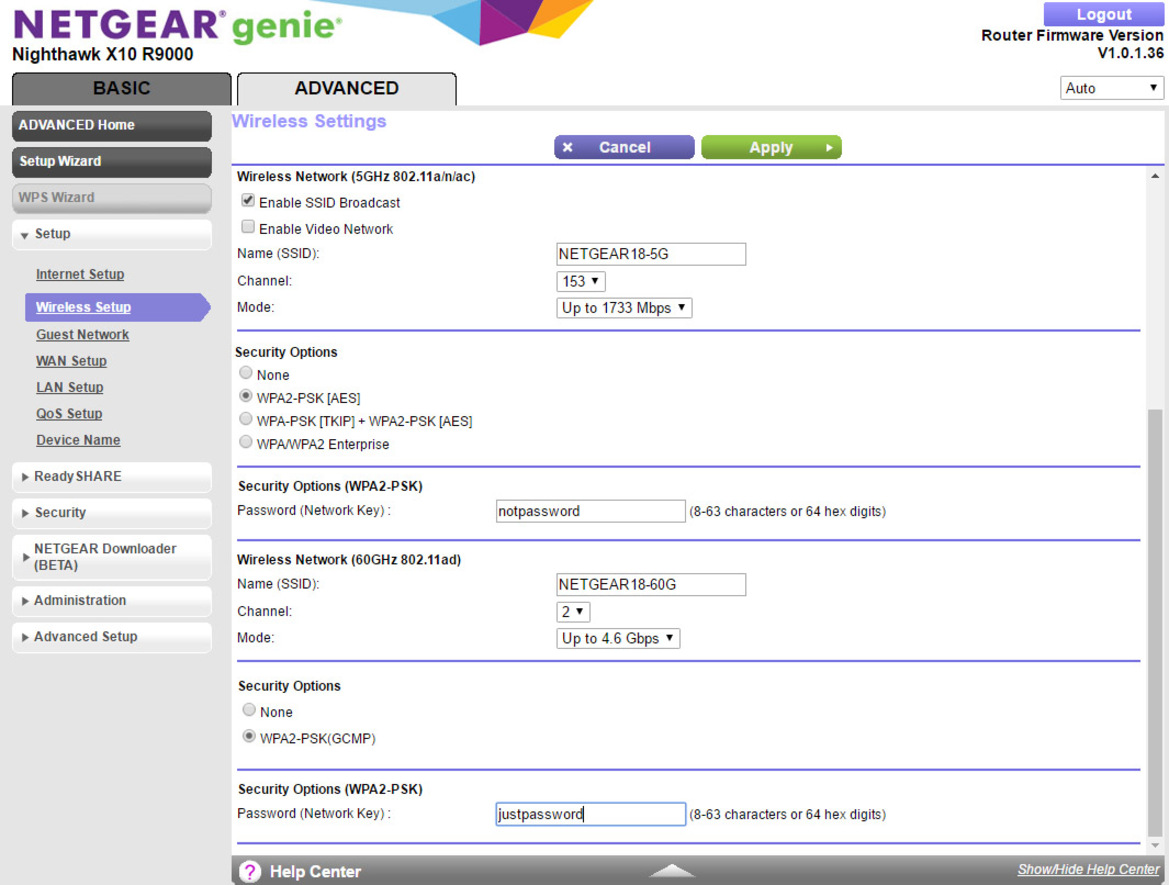Open the 5GHz Channel 153 dropdown
This screenshot has width=1169, height=885.
(x=581, y=281)
